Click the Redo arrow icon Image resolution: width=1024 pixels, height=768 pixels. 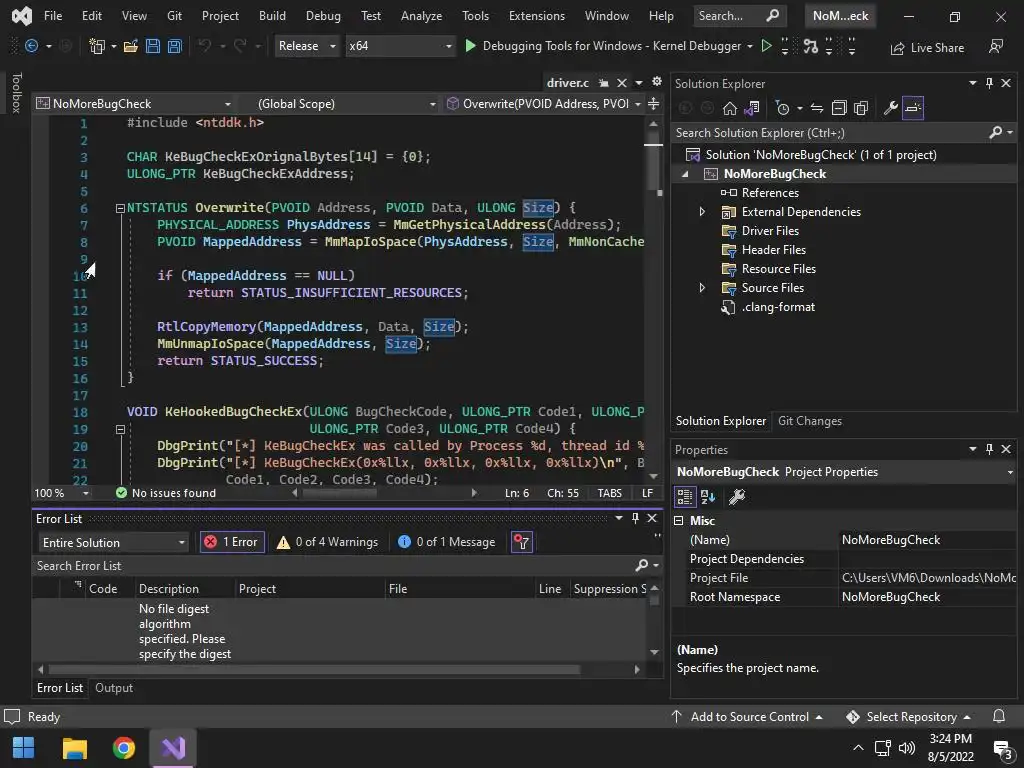click(240, 46)
